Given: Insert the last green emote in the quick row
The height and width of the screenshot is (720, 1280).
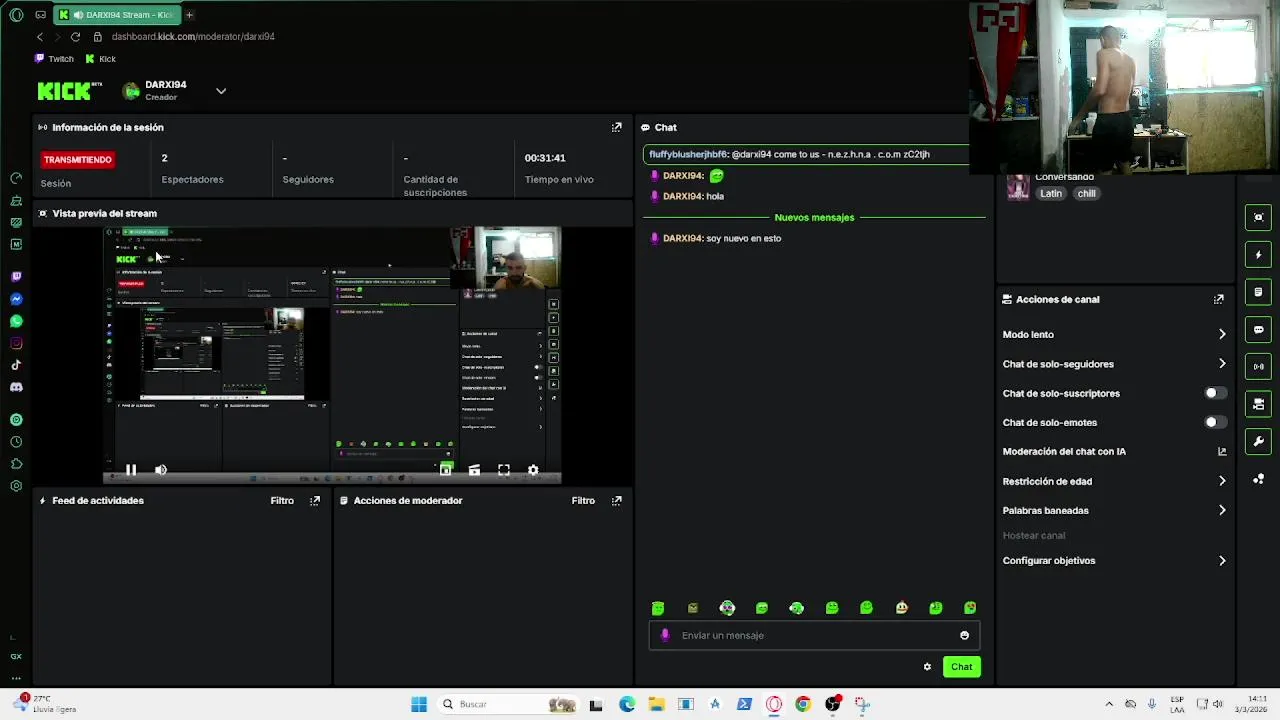Looking at the screenshot, I should coord(970,608).
